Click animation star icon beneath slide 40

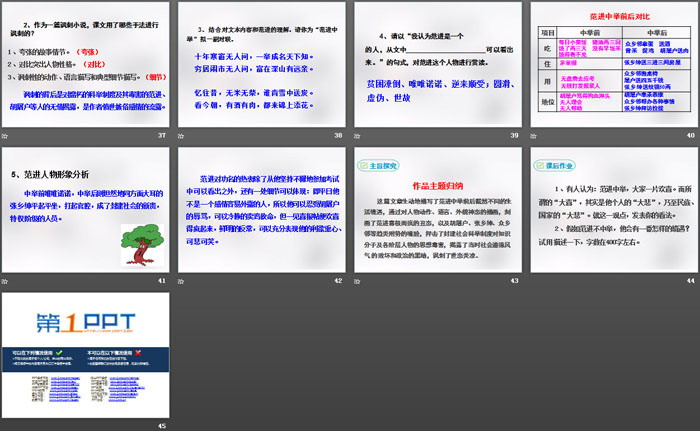[x=533, y=135]
